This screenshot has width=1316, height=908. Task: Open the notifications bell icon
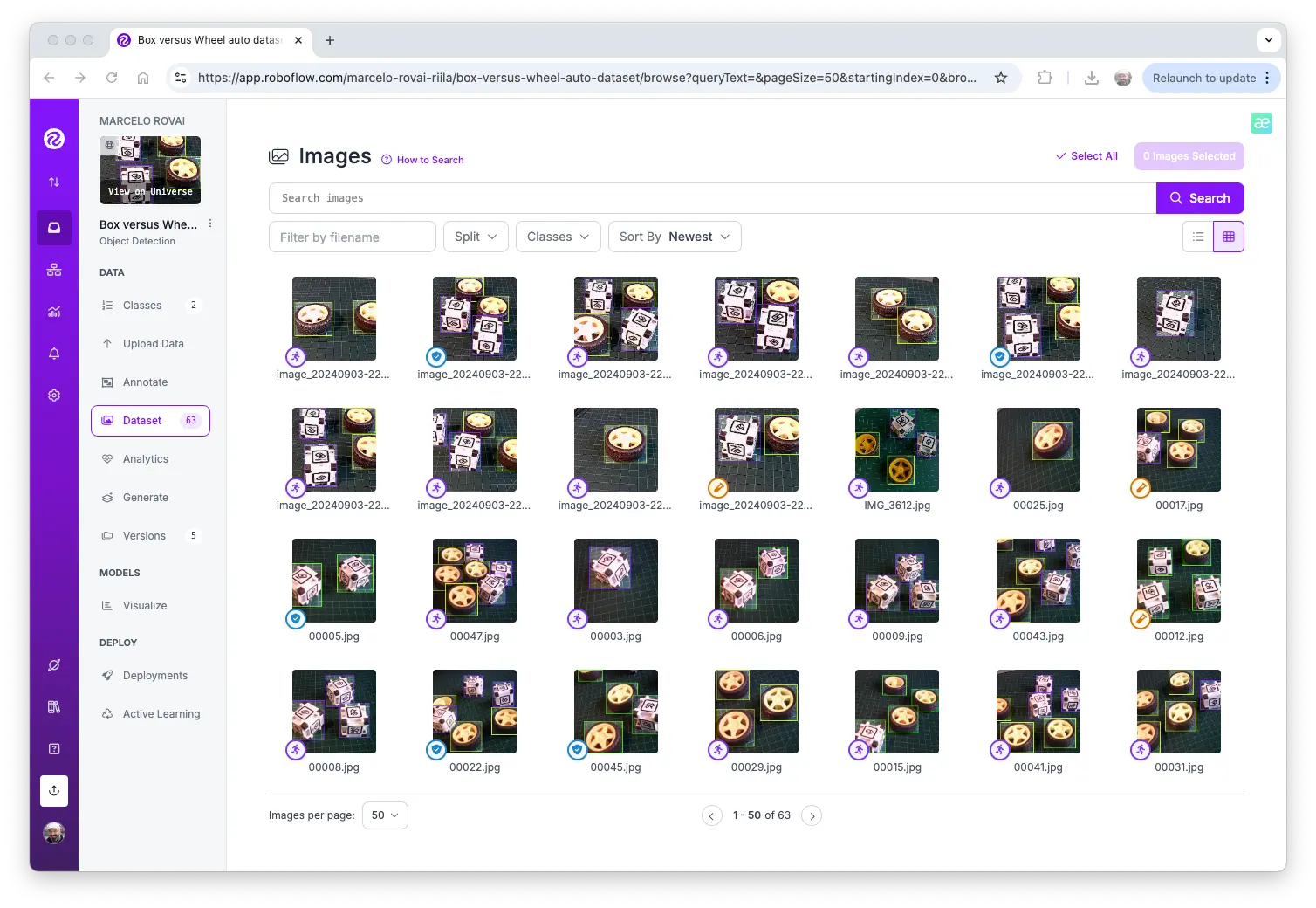coord(54,354)
